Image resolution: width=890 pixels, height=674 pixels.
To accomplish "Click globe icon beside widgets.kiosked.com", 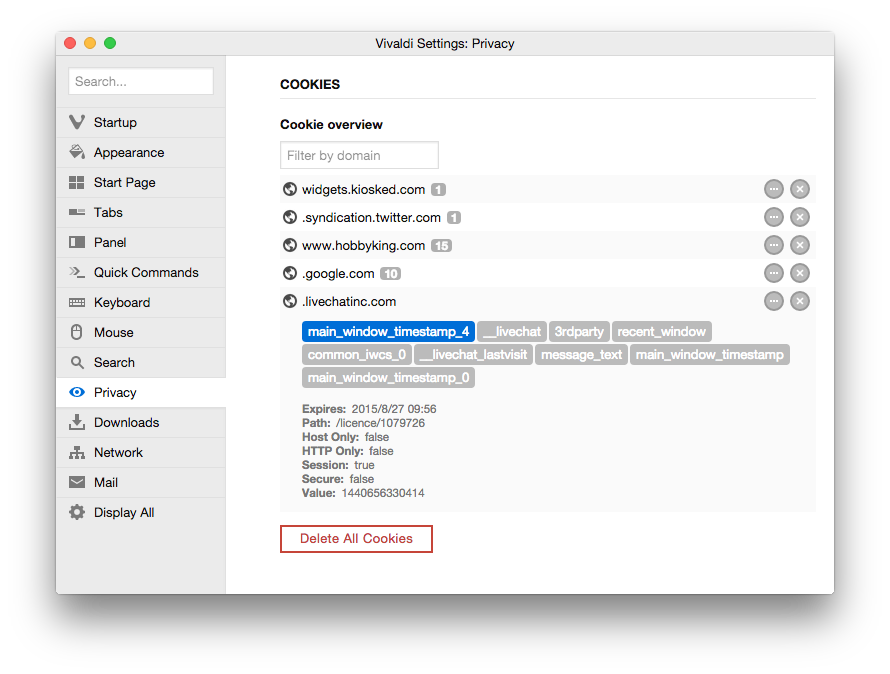I will (x=289, y=189).
